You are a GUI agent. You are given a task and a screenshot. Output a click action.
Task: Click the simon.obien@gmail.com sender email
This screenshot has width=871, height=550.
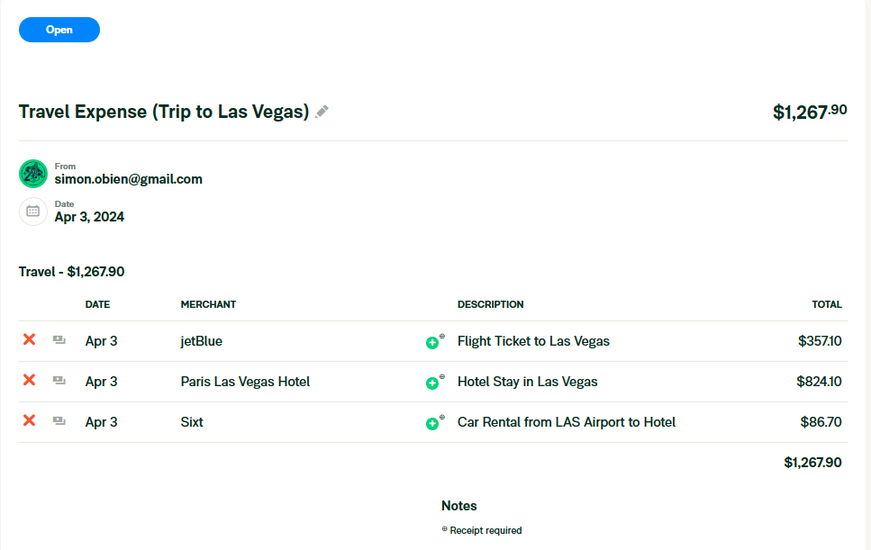pyautogui.click(x=128, y=180)
